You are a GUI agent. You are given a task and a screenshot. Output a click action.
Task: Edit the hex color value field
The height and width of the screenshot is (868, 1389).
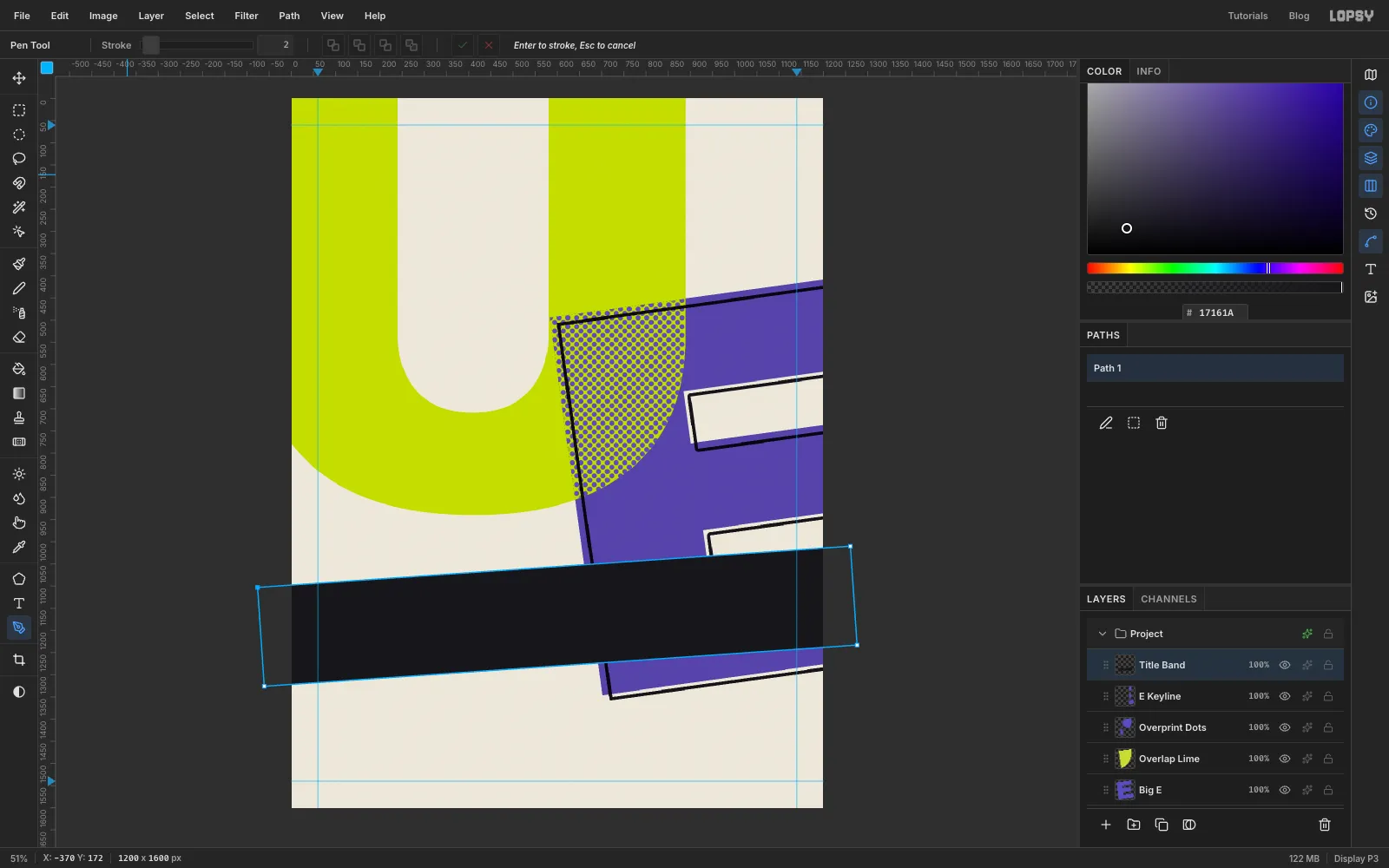pos(1215,312)
